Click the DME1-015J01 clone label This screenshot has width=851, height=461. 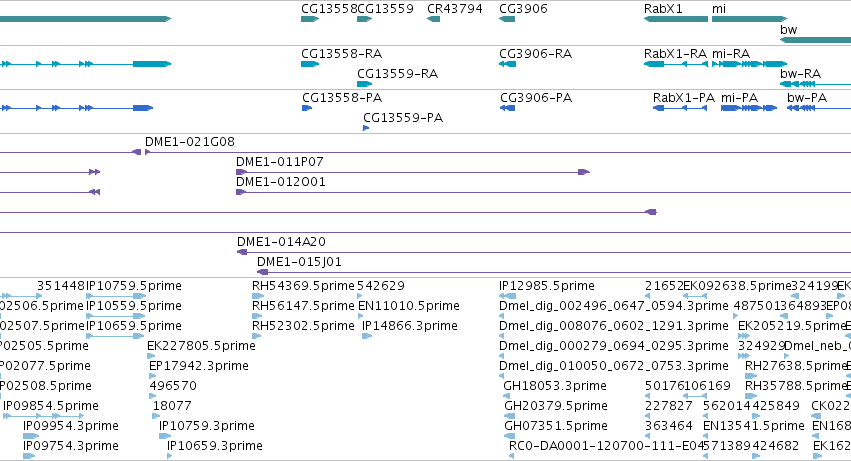pyautogui.click(x=300, y=262)
